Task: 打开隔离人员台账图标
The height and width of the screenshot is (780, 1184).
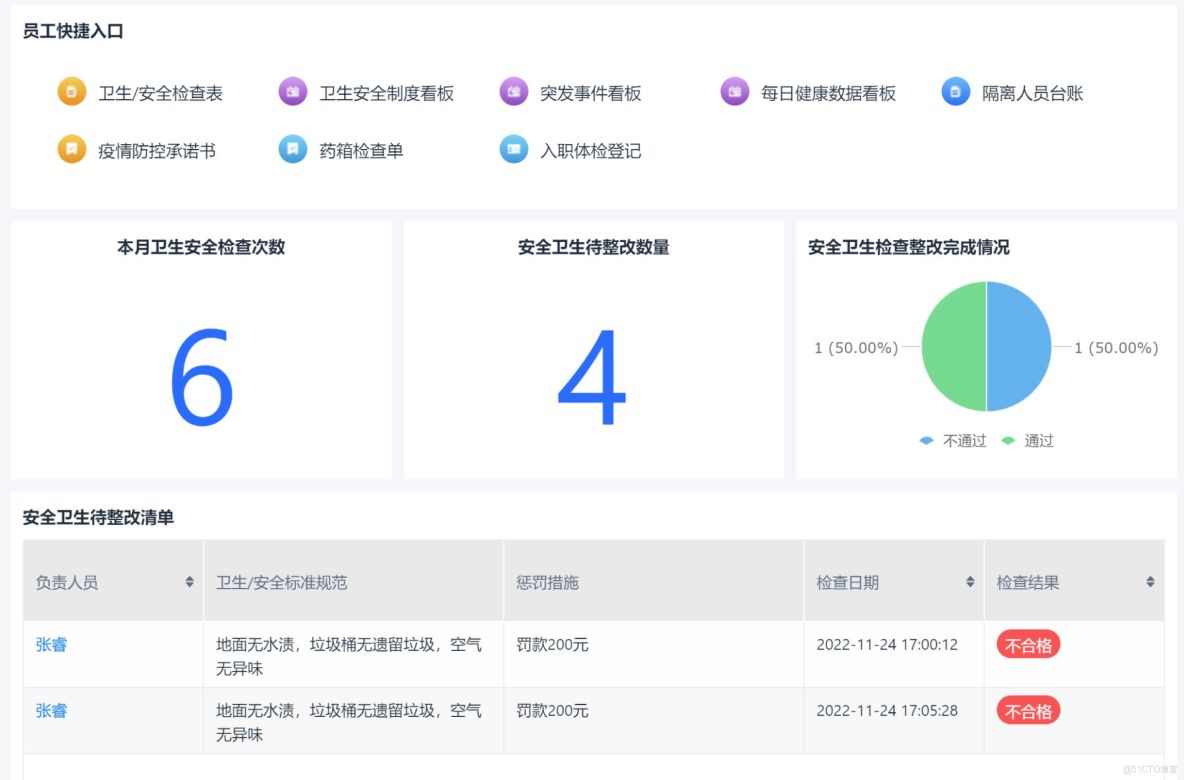Action: pyautogui.click(x=955, y=92)
